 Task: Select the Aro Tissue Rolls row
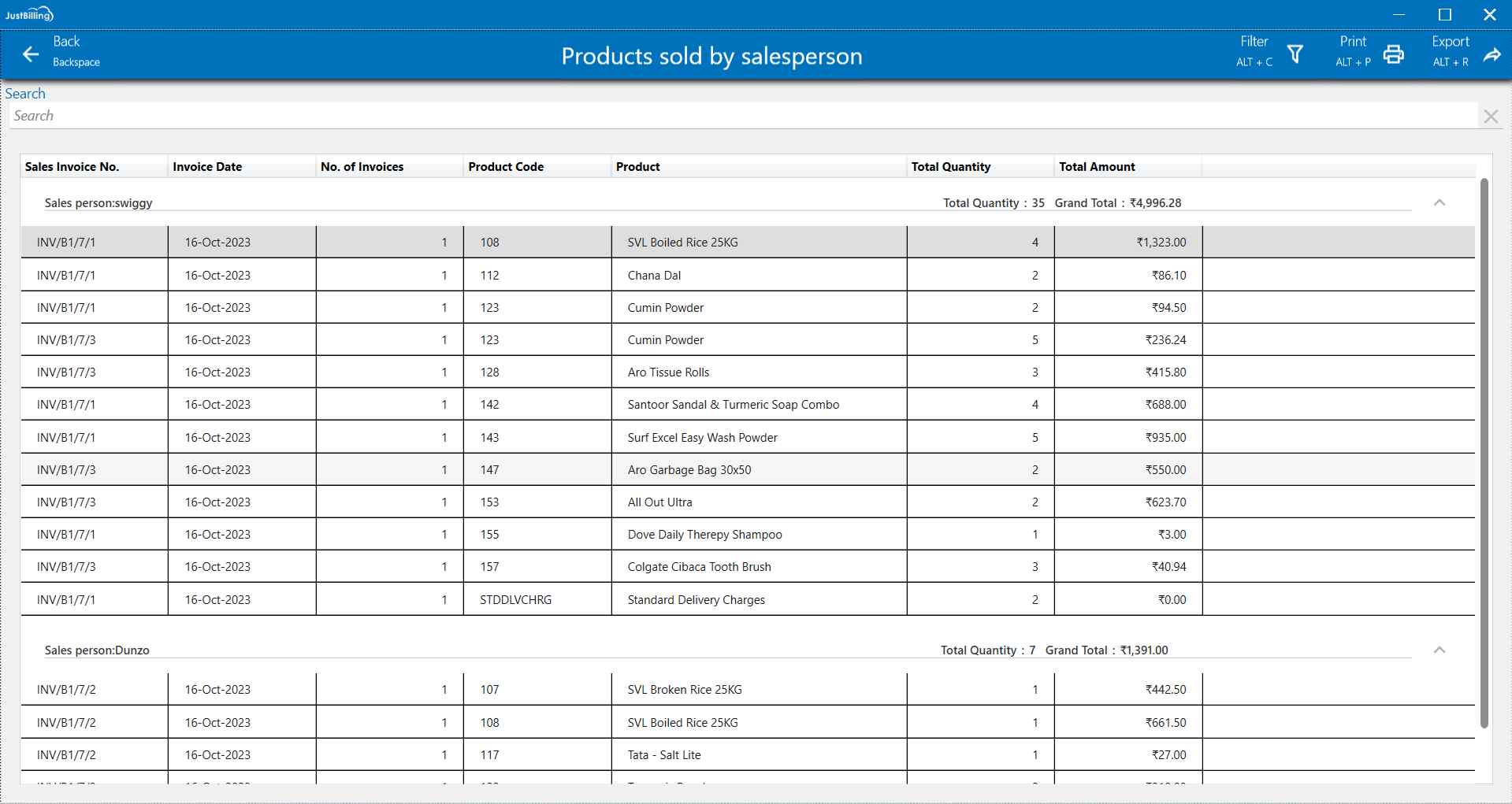(x=668, y=372)
